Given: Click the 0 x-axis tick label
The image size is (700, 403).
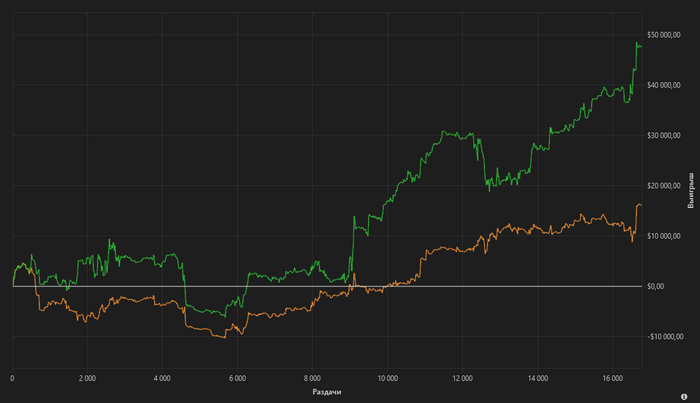Looking at the screenshot, I should pos(12,378).
